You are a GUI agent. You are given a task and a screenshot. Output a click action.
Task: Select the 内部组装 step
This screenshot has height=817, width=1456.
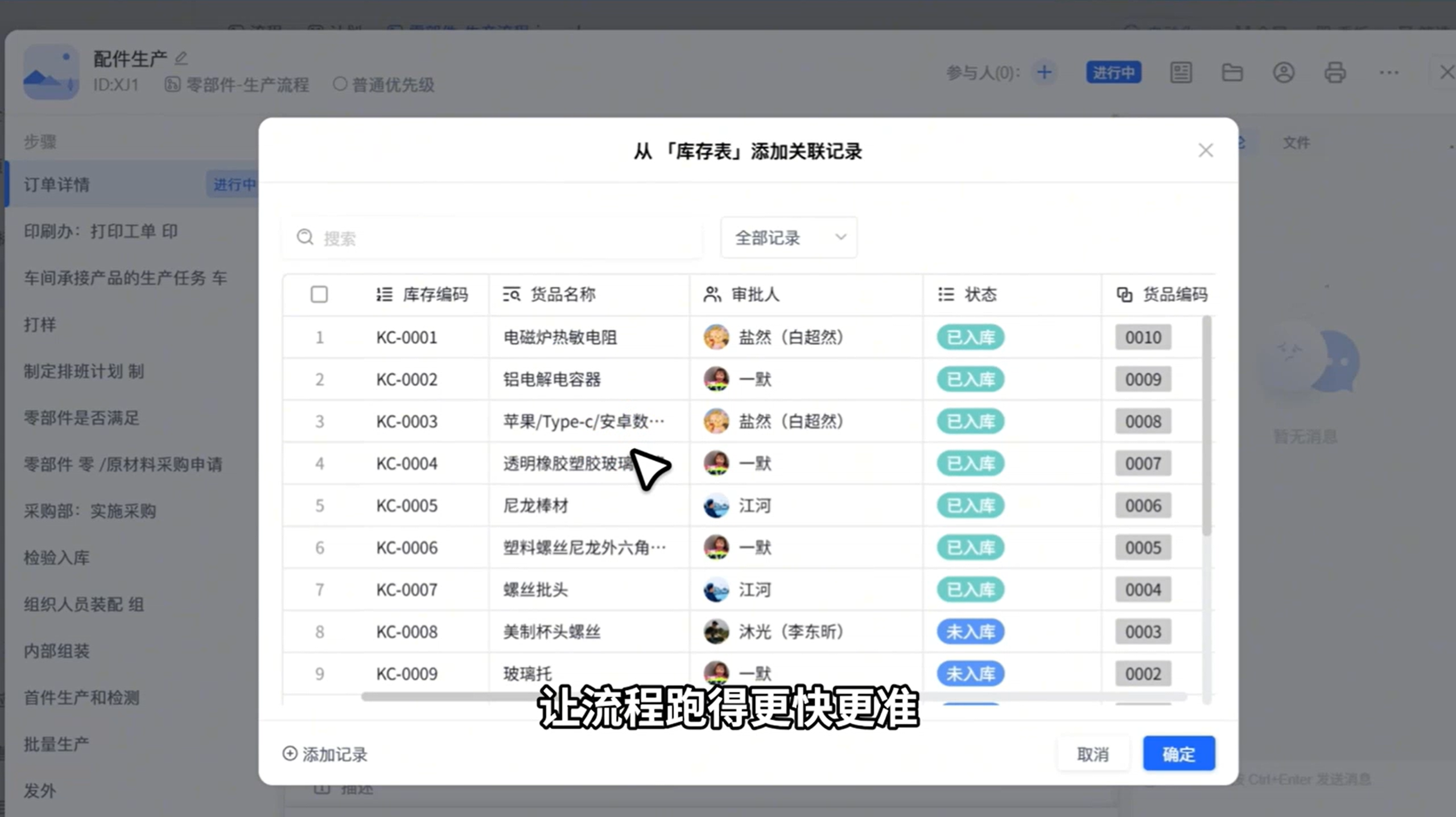56,651
